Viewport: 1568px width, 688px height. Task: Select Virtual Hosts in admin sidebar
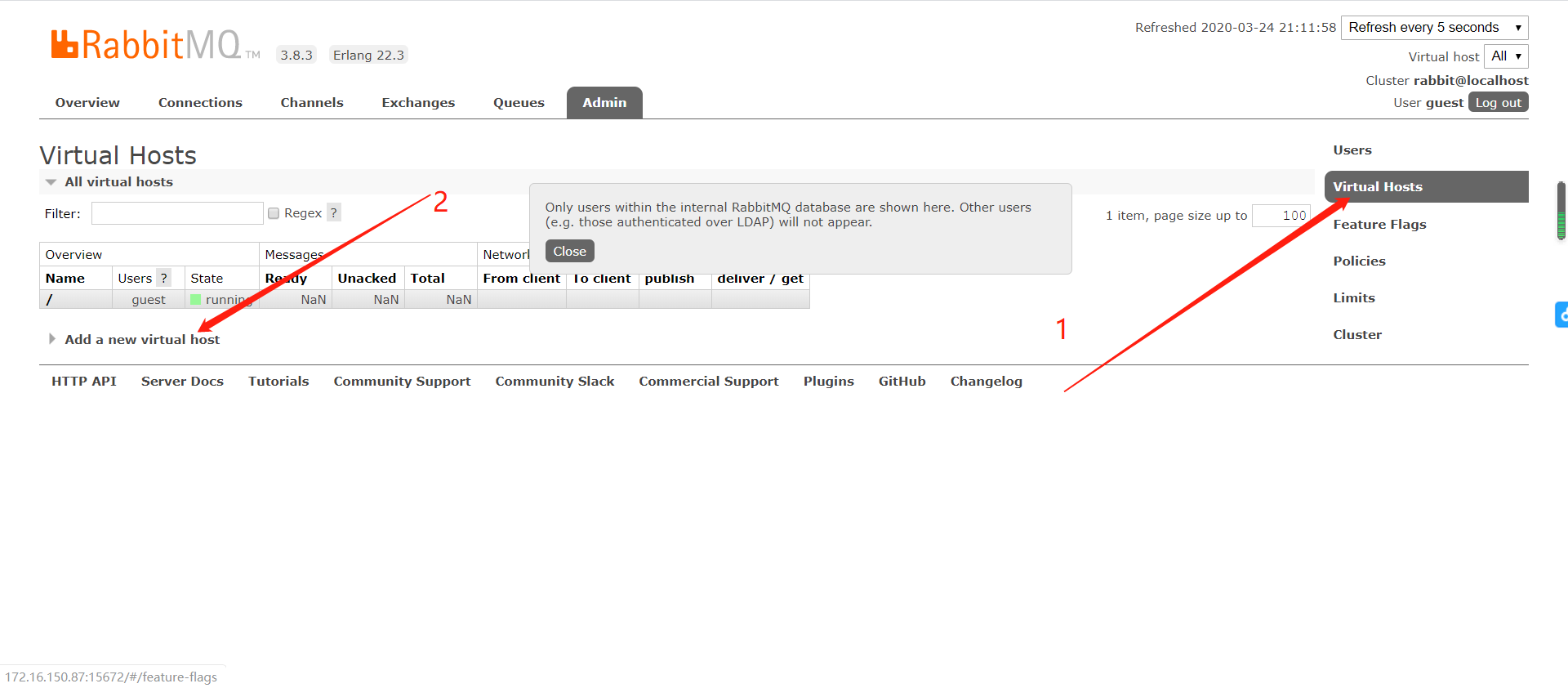pyautogui.click(x=1426, y=187)
